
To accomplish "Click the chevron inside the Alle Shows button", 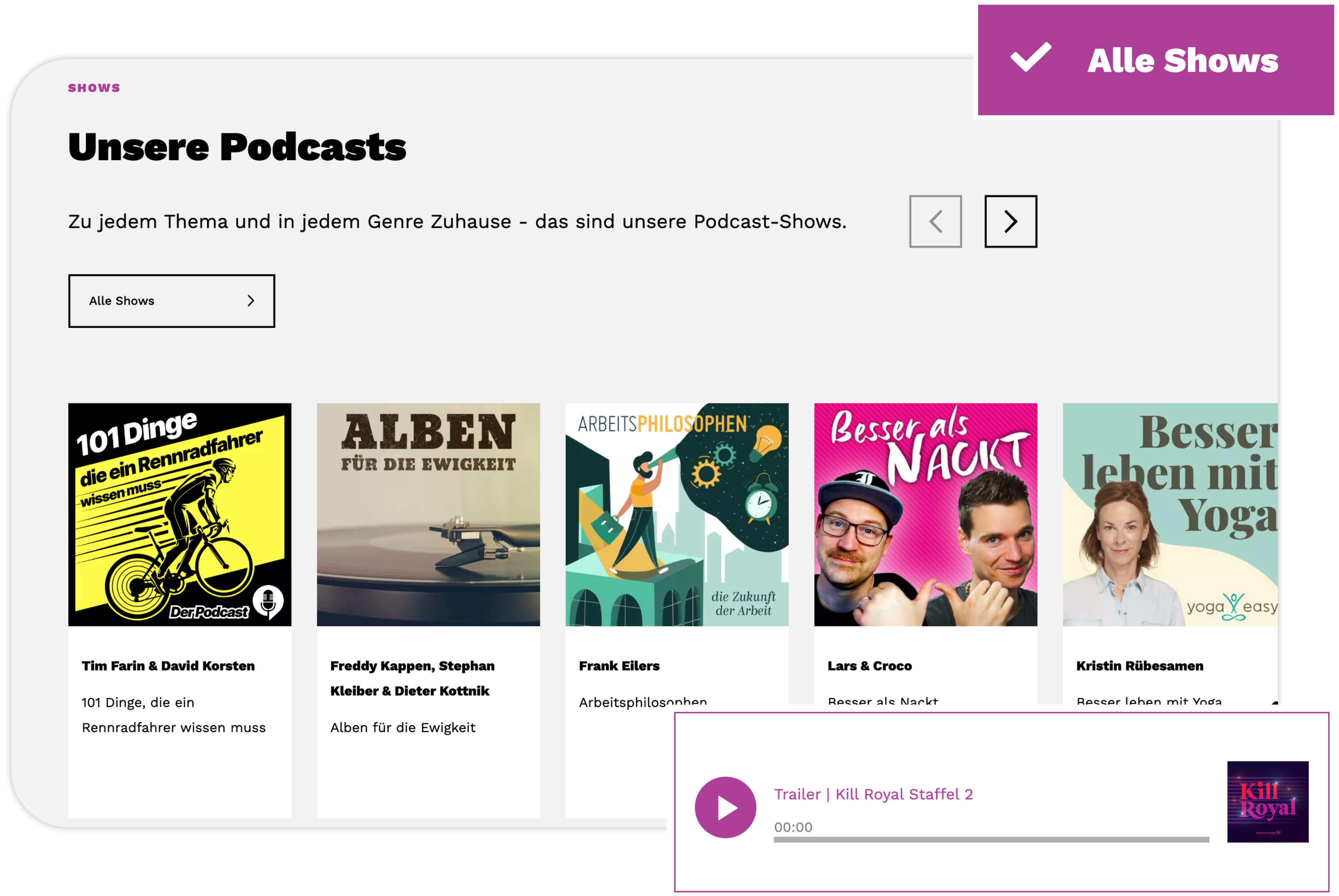I will [x=251, y=301].
